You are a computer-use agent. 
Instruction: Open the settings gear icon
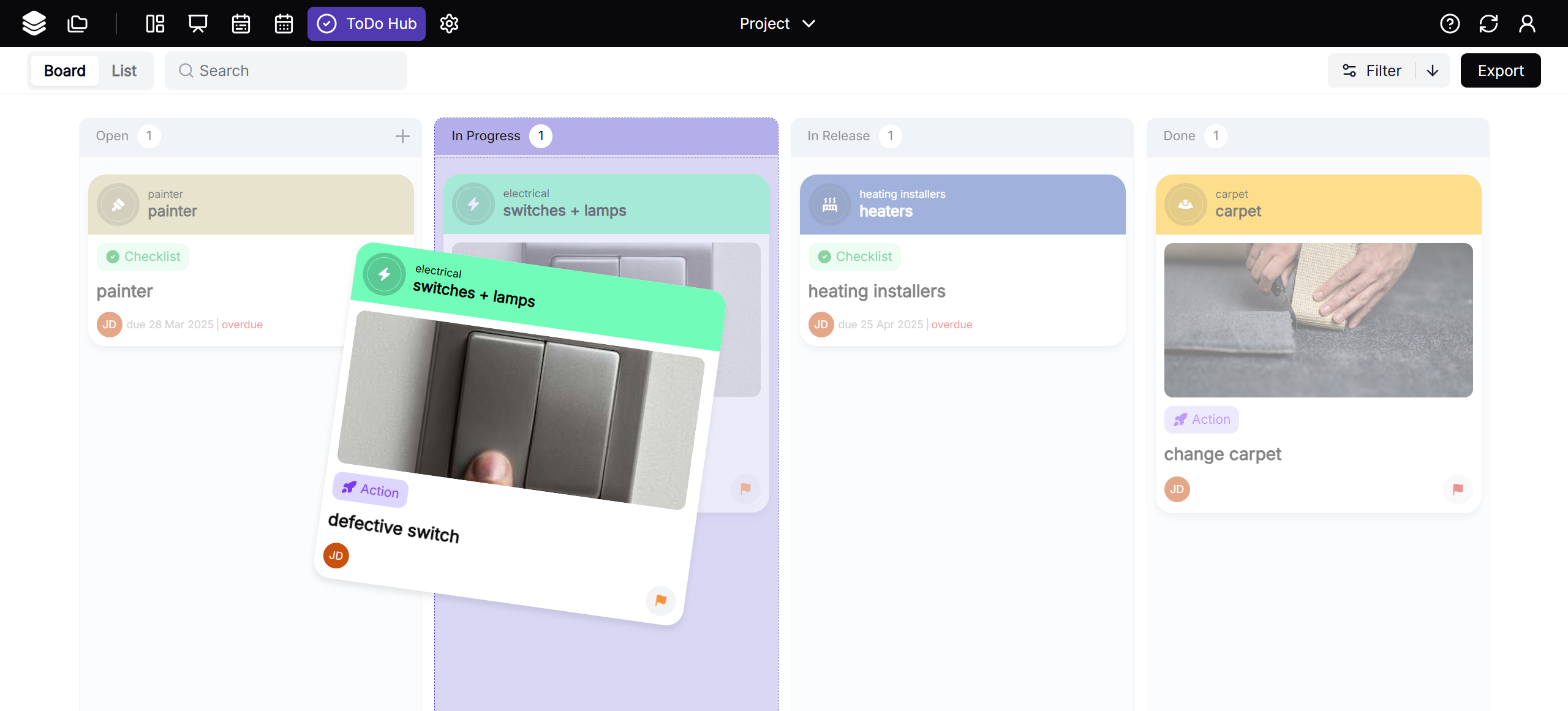tap(449, 23)
